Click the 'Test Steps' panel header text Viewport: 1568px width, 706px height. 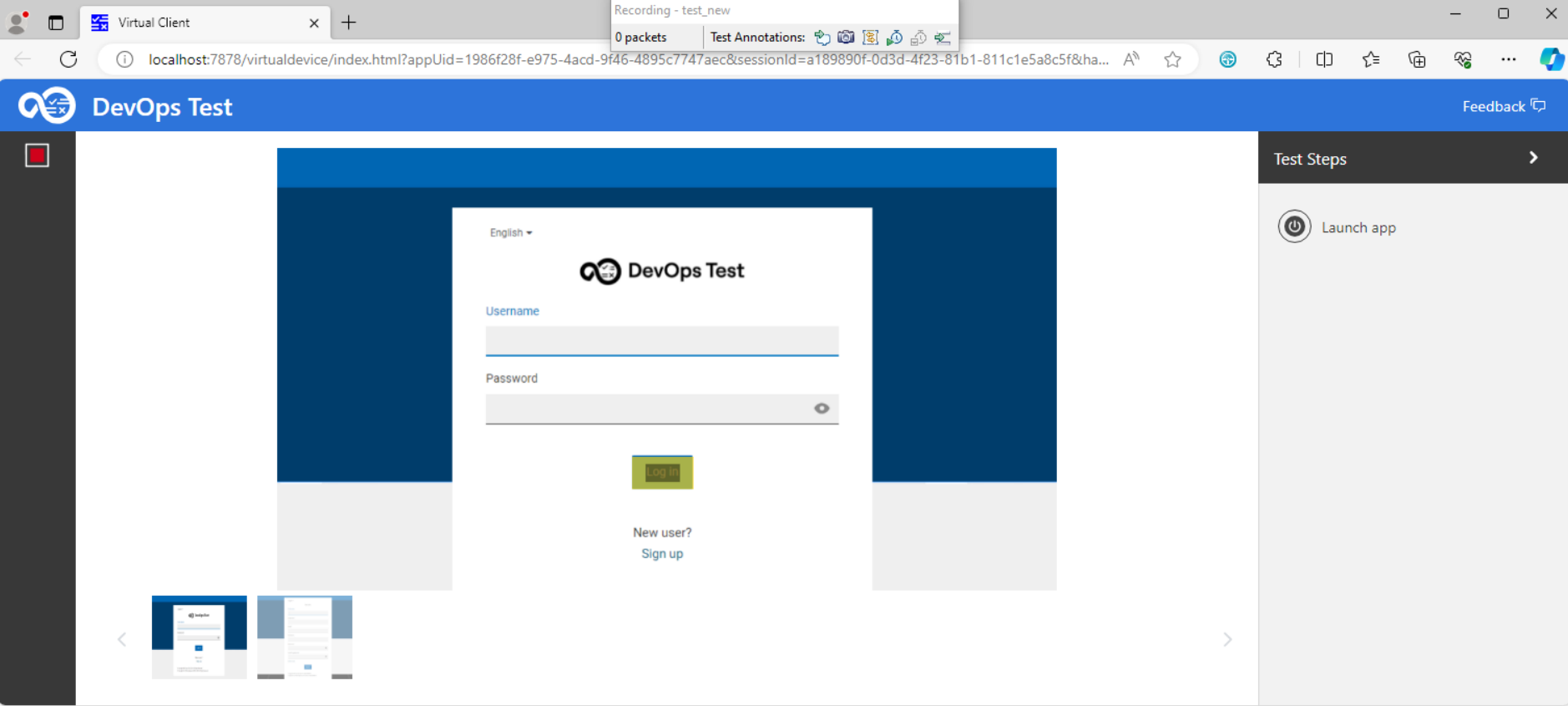[1310, 159]
